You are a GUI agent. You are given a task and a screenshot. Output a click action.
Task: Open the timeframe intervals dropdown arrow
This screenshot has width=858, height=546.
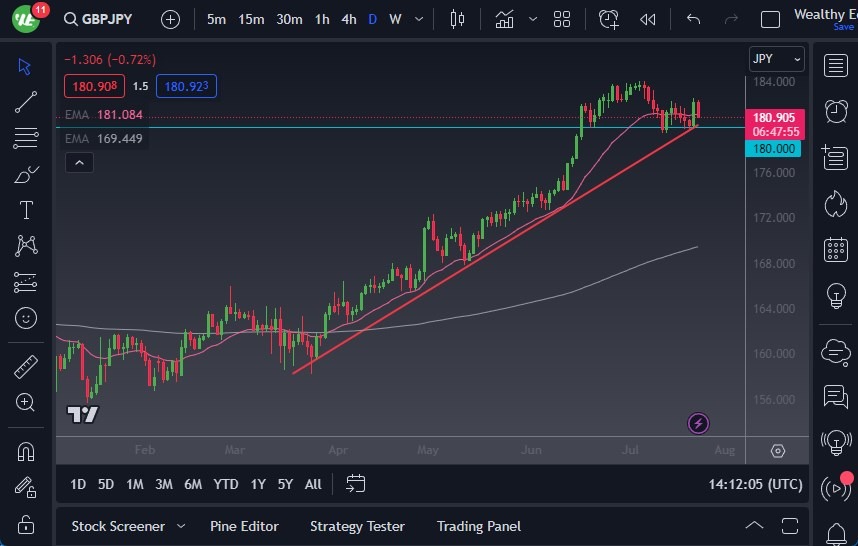pyautogui.click(x=418, y=19)
